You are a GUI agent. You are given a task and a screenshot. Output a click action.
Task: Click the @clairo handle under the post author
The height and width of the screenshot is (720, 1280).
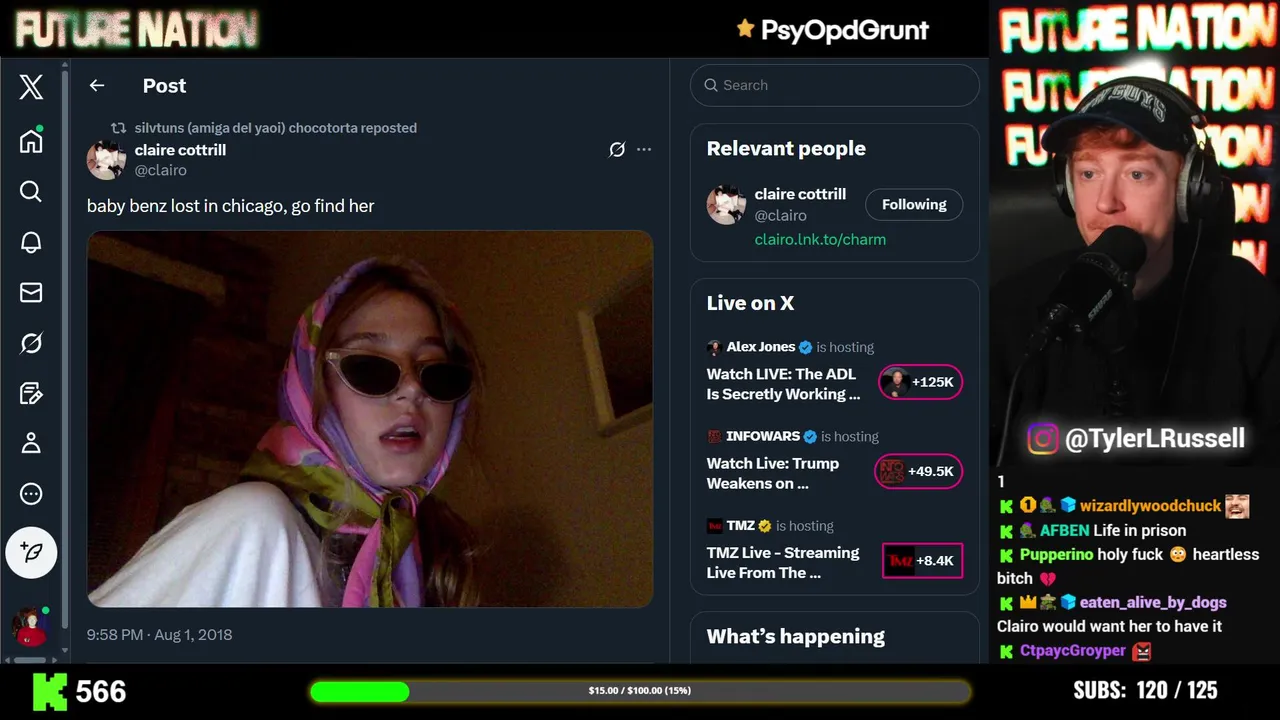pos(161,170)
